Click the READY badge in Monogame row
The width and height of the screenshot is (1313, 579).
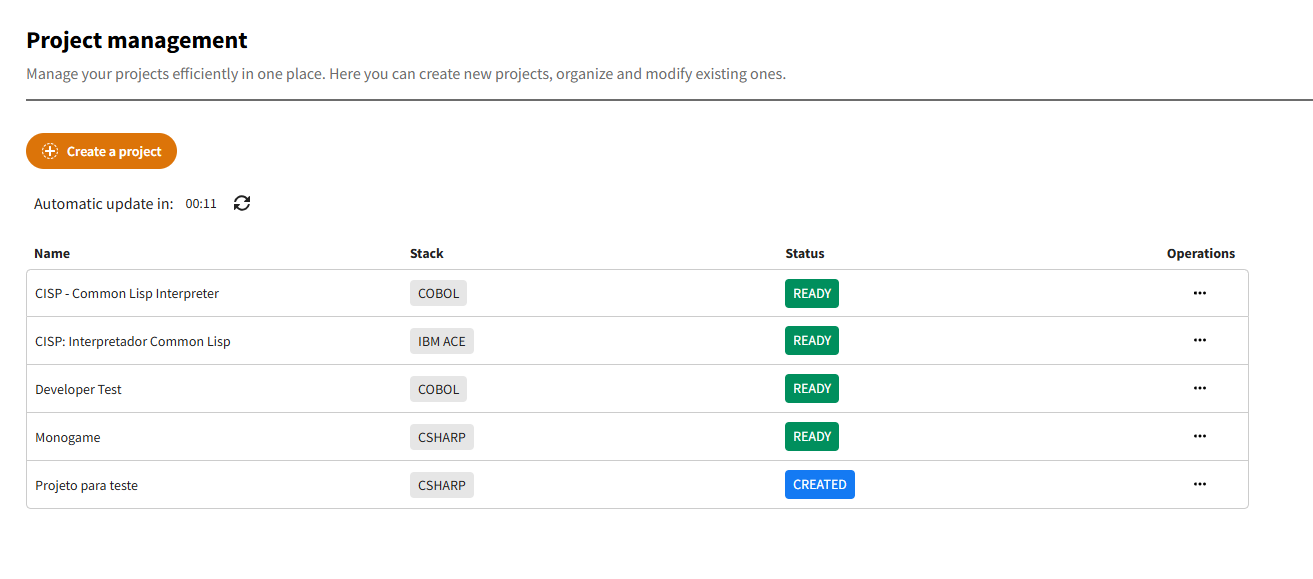pos(811,437)
